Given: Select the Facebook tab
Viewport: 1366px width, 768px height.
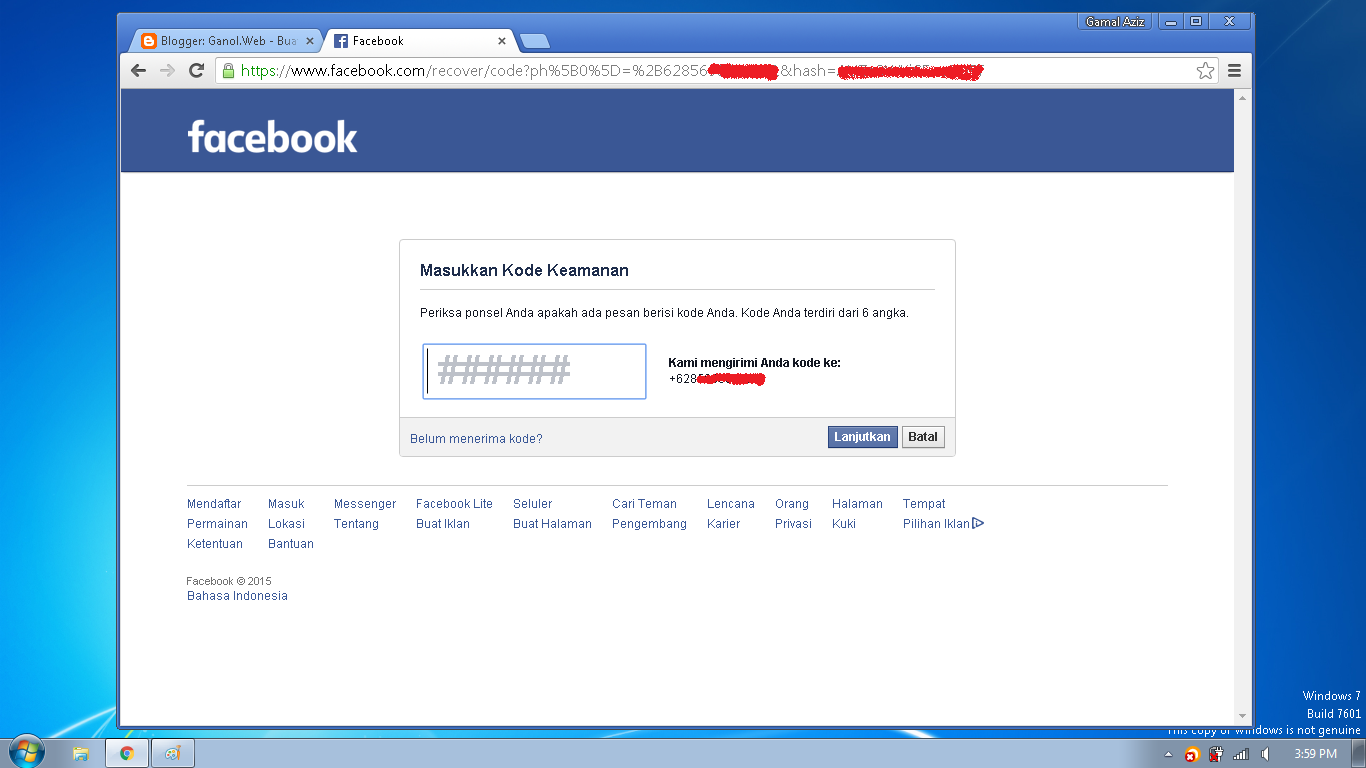Looking at the screenshot, I should (x=420, y=41).
